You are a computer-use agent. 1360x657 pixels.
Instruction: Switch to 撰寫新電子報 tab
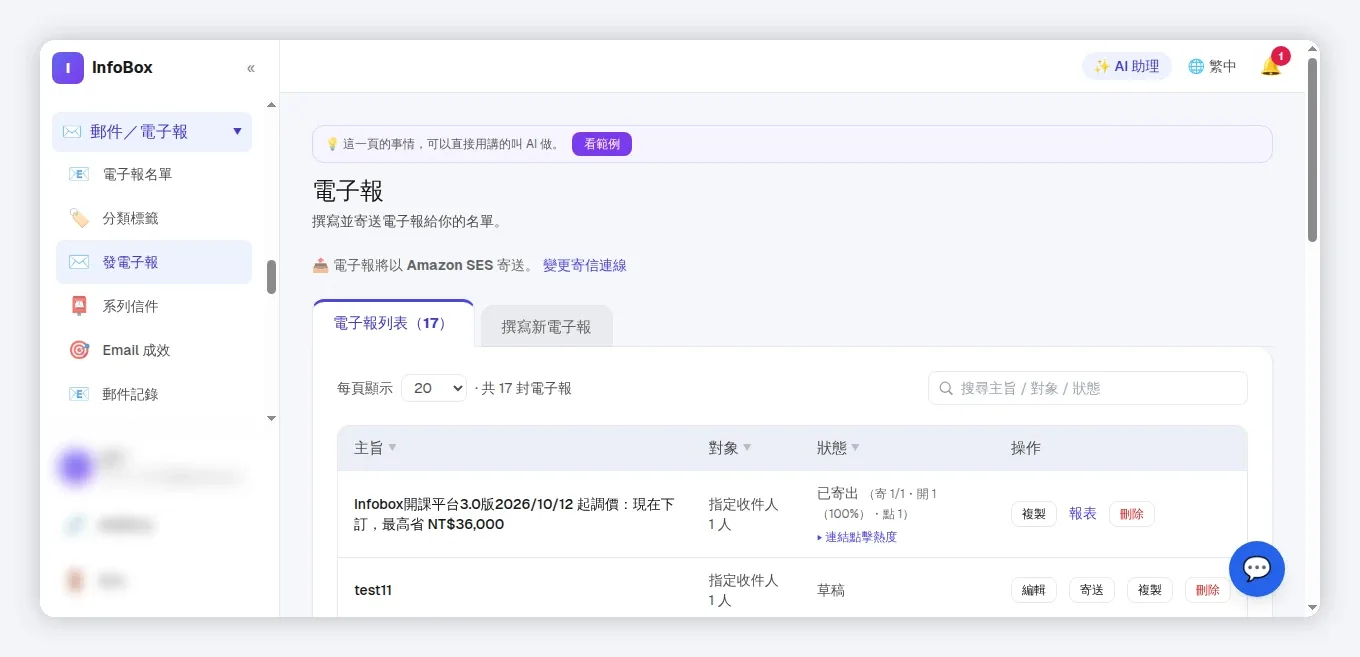[546, 326]
